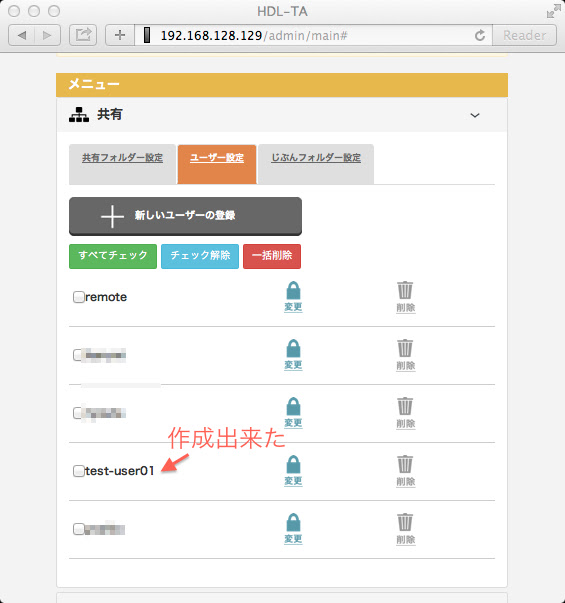This screenshot has width=565, height=603.
Task: Check the test-user01 checkbox
Action: tap(78, 471)
